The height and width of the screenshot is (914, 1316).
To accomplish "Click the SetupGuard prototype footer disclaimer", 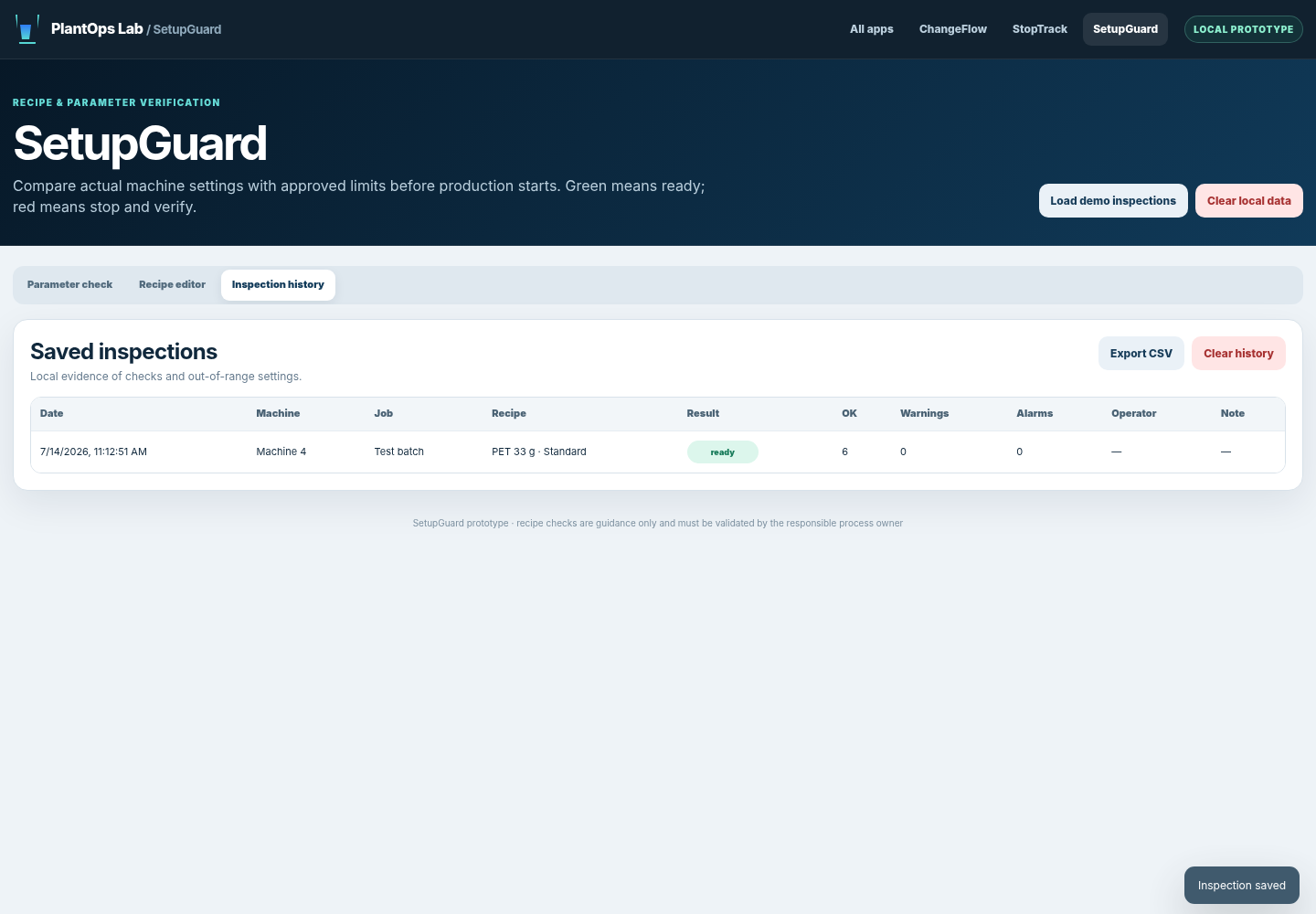I will click(658, 524).
